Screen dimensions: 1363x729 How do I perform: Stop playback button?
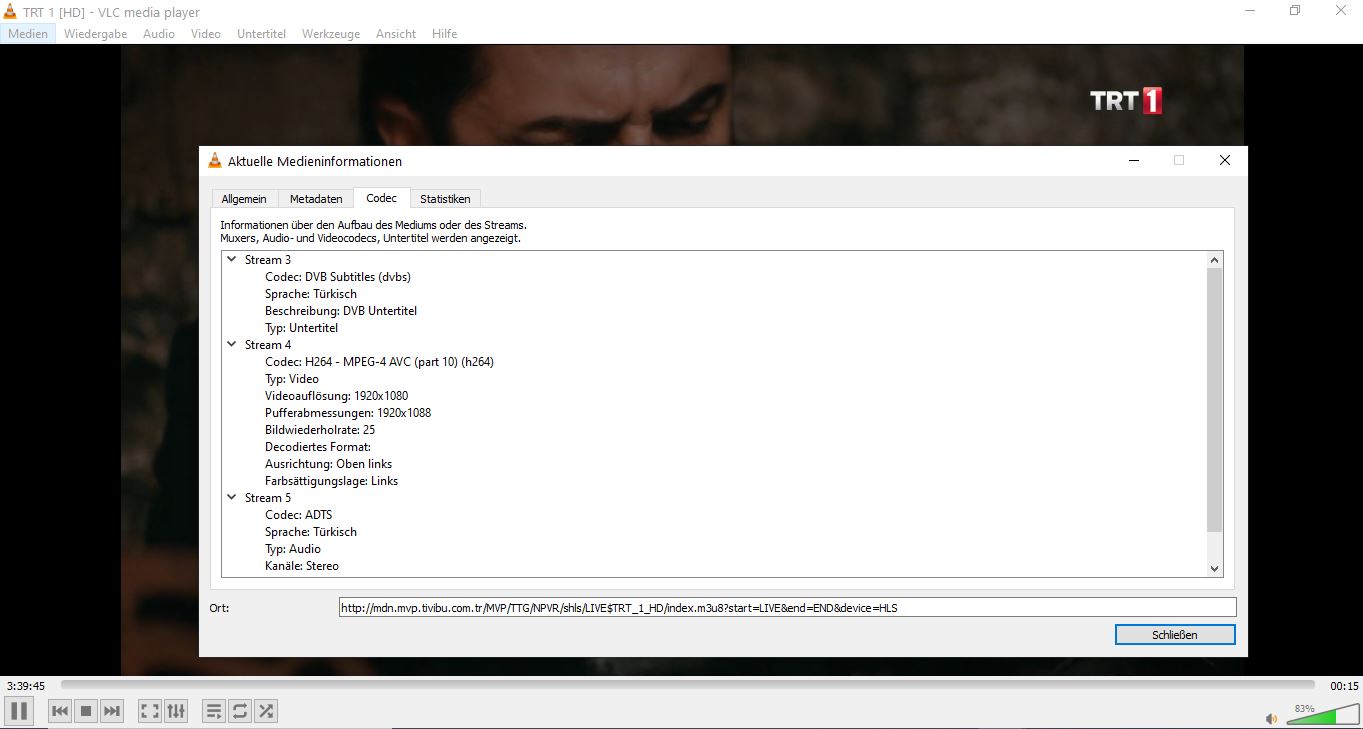coord(86,711)
